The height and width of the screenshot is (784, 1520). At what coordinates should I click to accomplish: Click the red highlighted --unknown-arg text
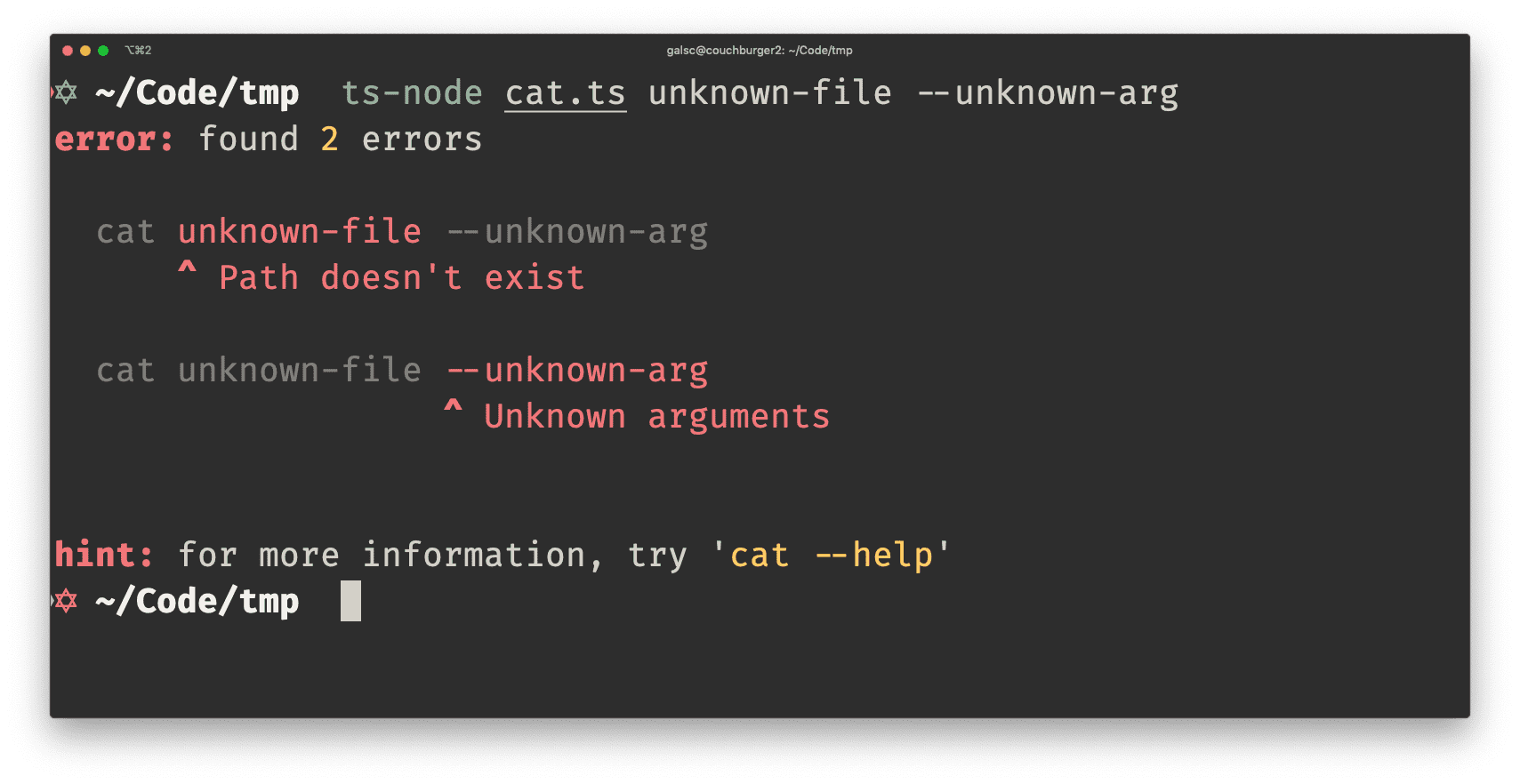(x=577, y=371)
